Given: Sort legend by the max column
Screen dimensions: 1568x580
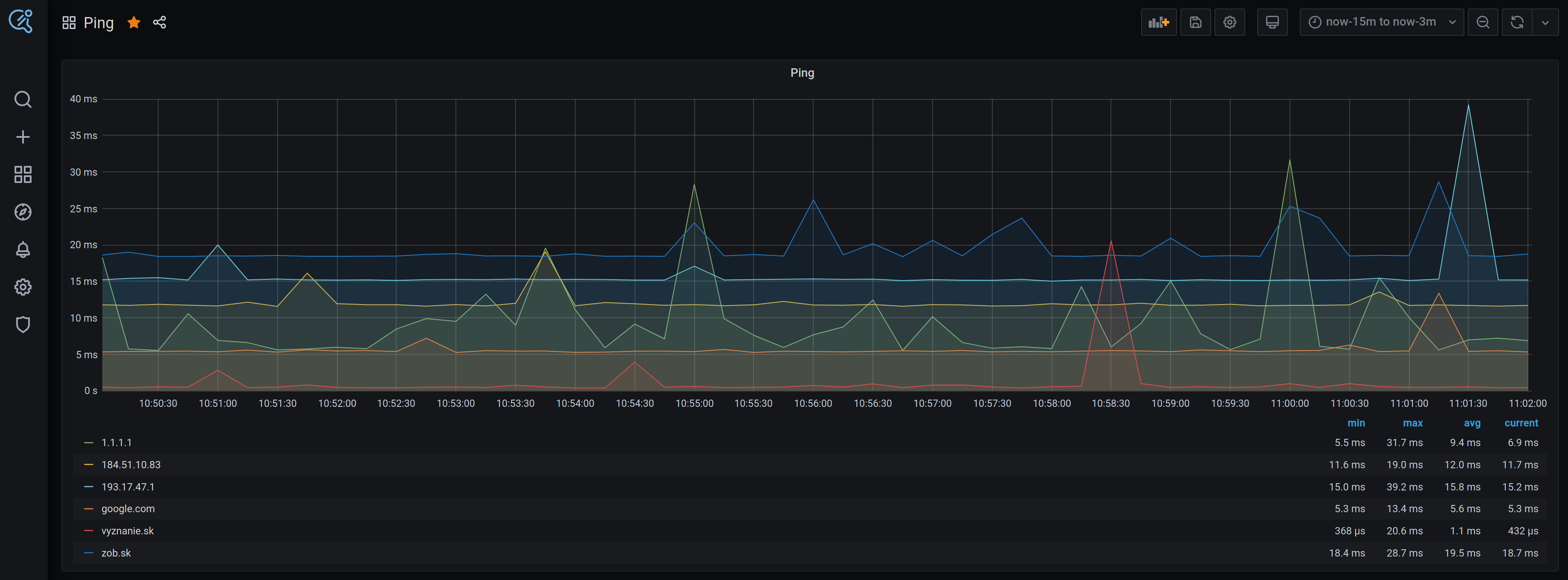Looking at the screenshot, I should [x=1412, y=423].
